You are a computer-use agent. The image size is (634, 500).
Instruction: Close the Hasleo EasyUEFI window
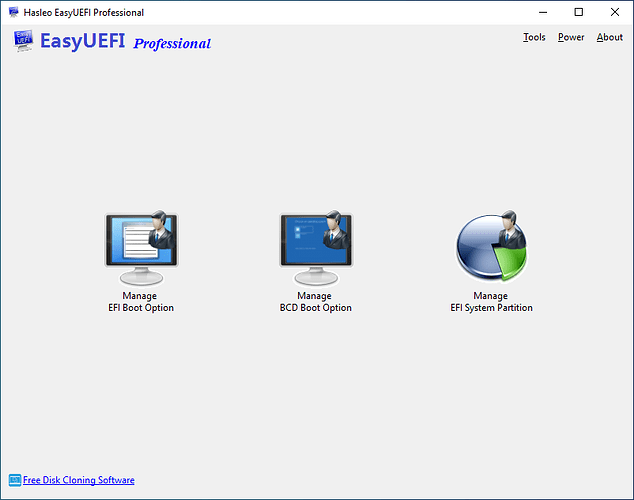click(x=614, y=12)
